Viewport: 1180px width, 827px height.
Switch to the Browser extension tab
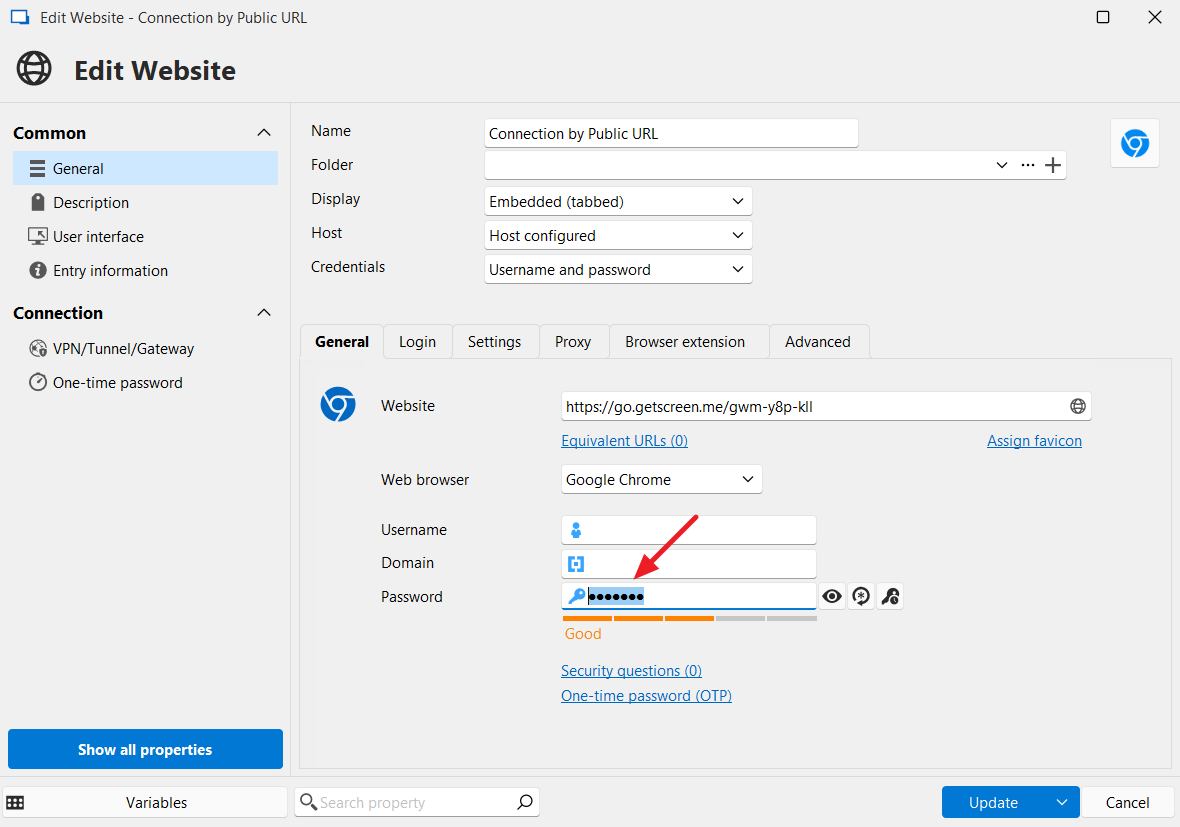click(x=684, y=342)
